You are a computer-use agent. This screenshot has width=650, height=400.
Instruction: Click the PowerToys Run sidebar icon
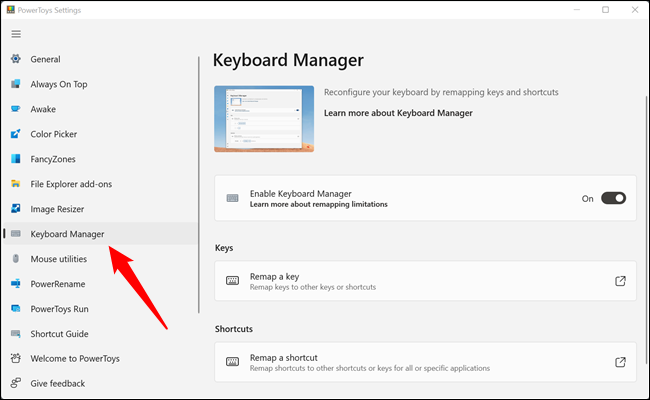[16, 309]
